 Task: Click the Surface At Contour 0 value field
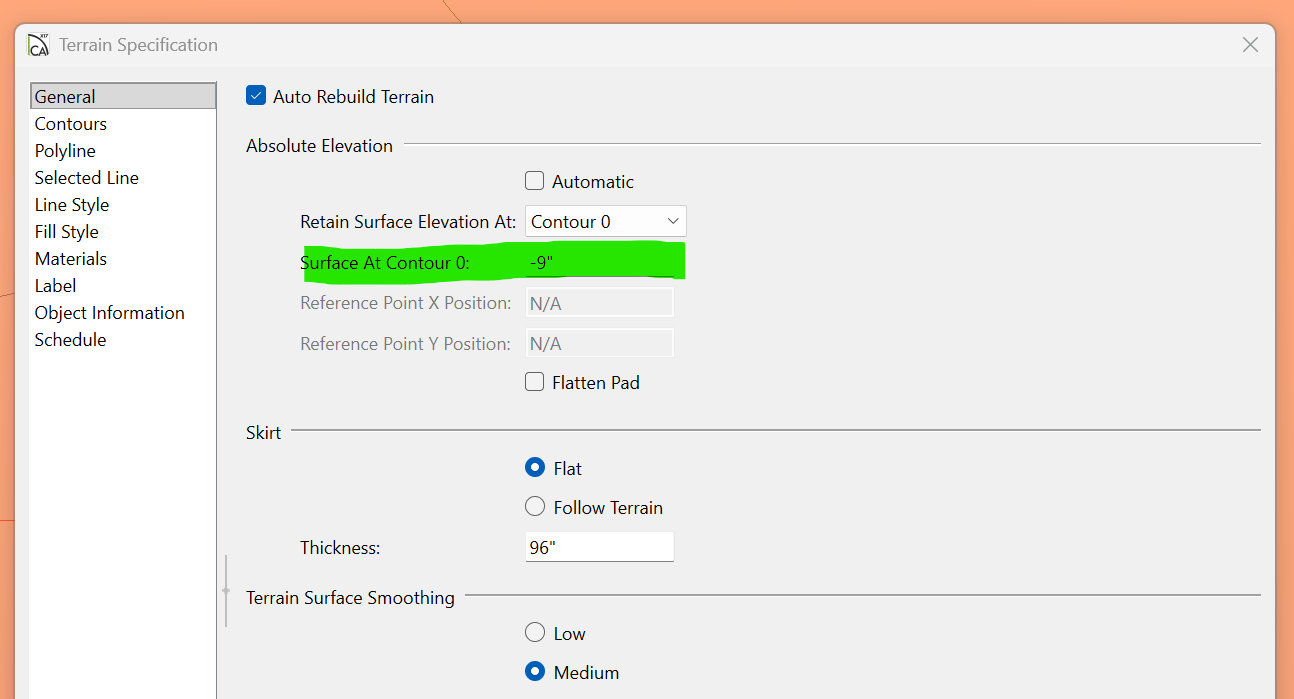(598, 263)
